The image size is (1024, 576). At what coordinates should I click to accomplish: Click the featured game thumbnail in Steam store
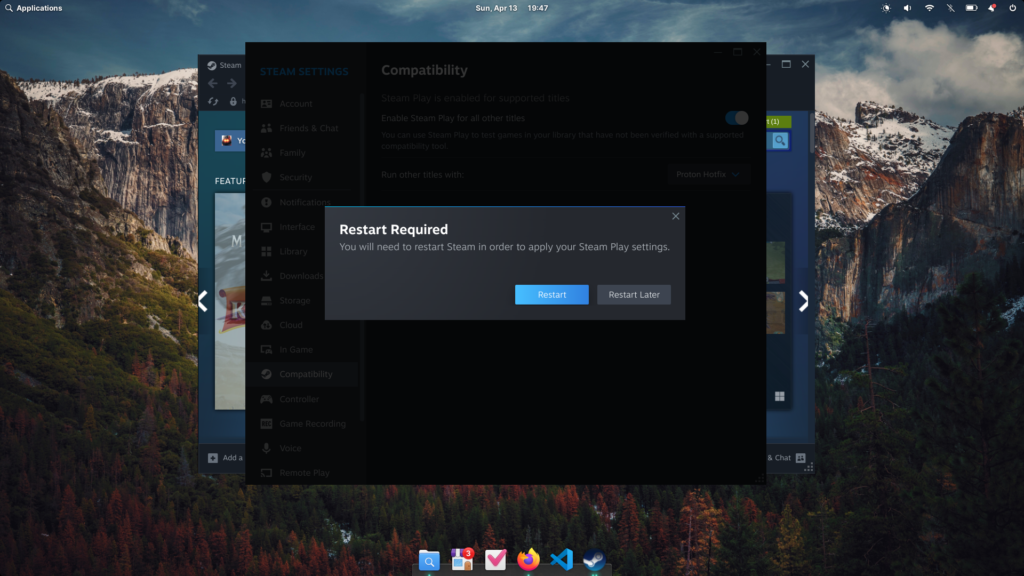point(230,301)
